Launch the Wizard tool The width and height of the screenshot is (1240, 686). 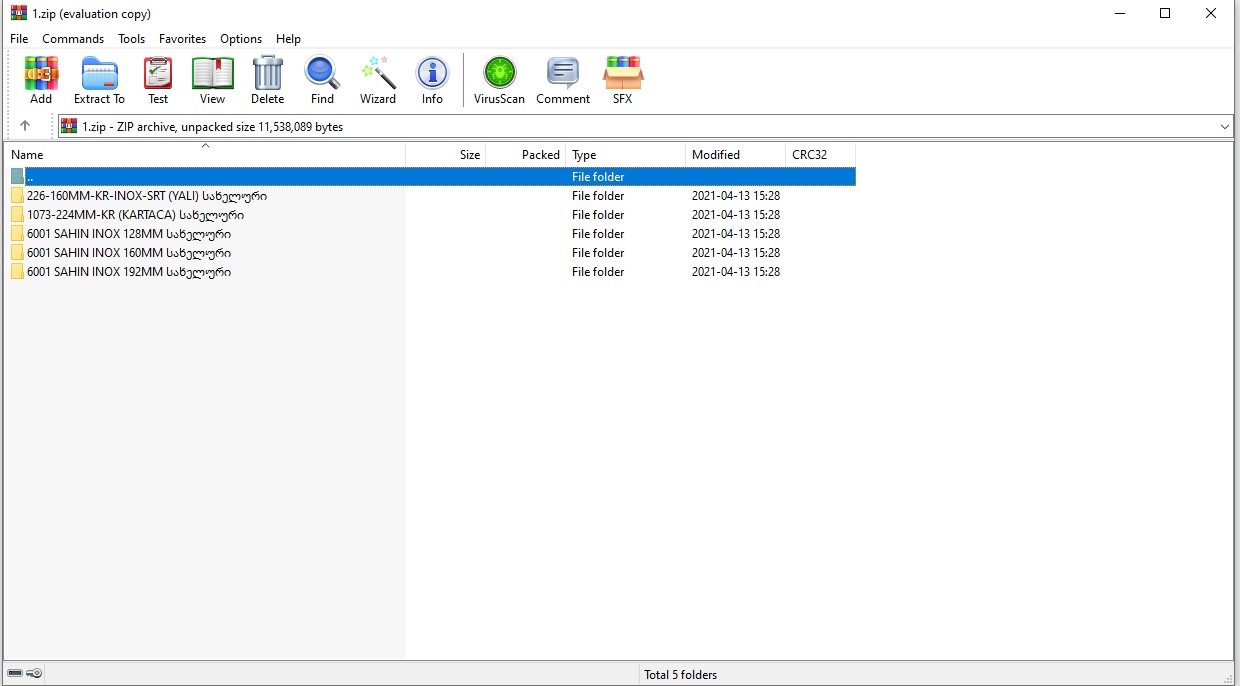(378, 80)
